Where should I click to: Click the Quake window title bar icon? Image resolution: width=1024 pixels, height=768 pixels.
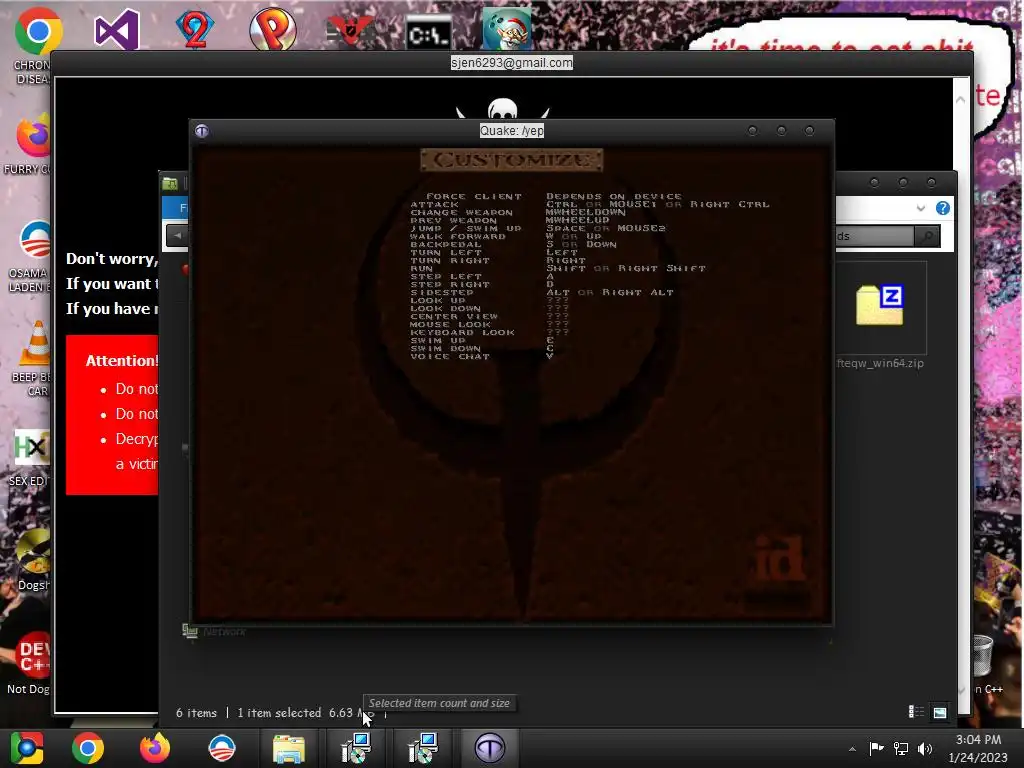(x=202, y=131)
